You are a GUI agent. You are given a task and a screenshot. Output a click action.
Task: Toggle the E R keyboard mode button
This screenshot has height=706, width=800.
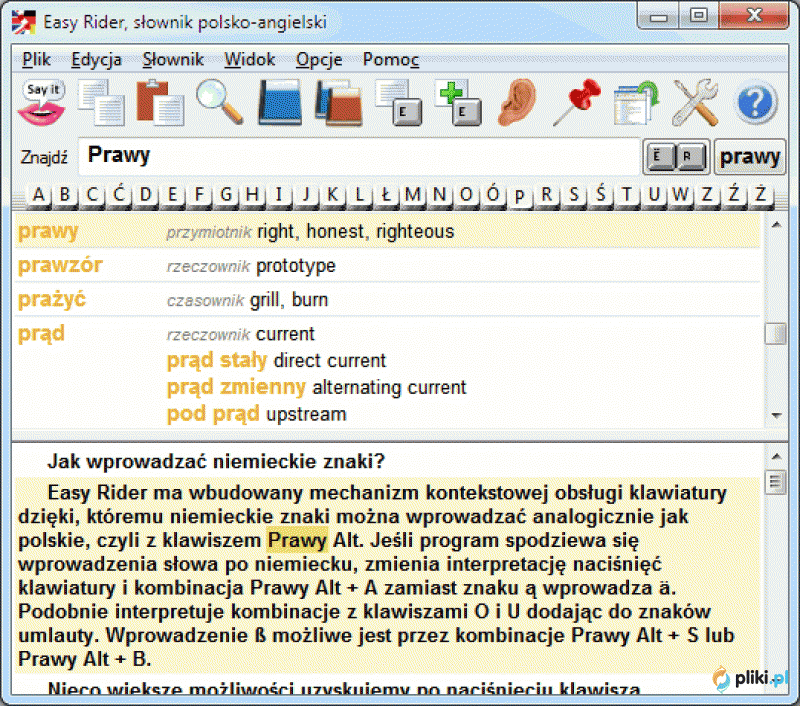(676, 156)
